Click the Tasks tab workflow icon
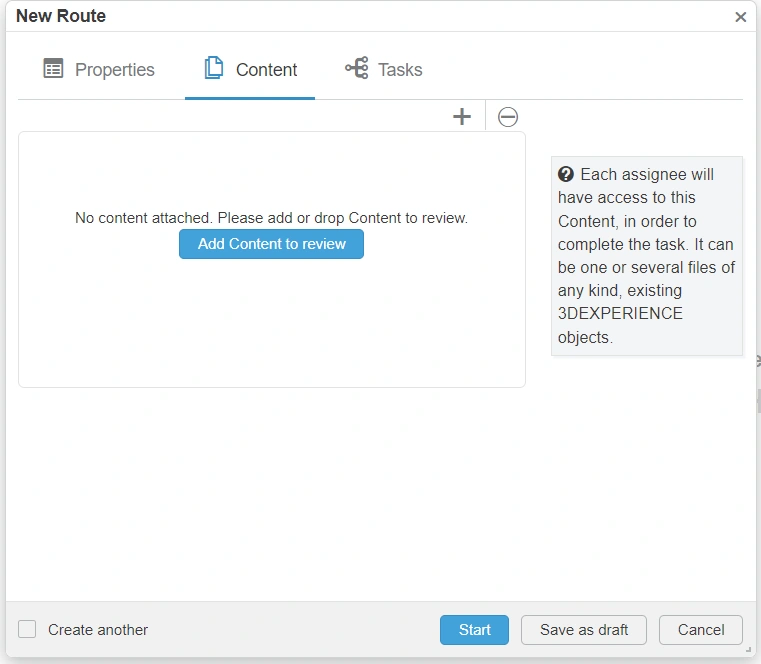The width and height of the screenshot is (761, 664). tap(356, 68)
